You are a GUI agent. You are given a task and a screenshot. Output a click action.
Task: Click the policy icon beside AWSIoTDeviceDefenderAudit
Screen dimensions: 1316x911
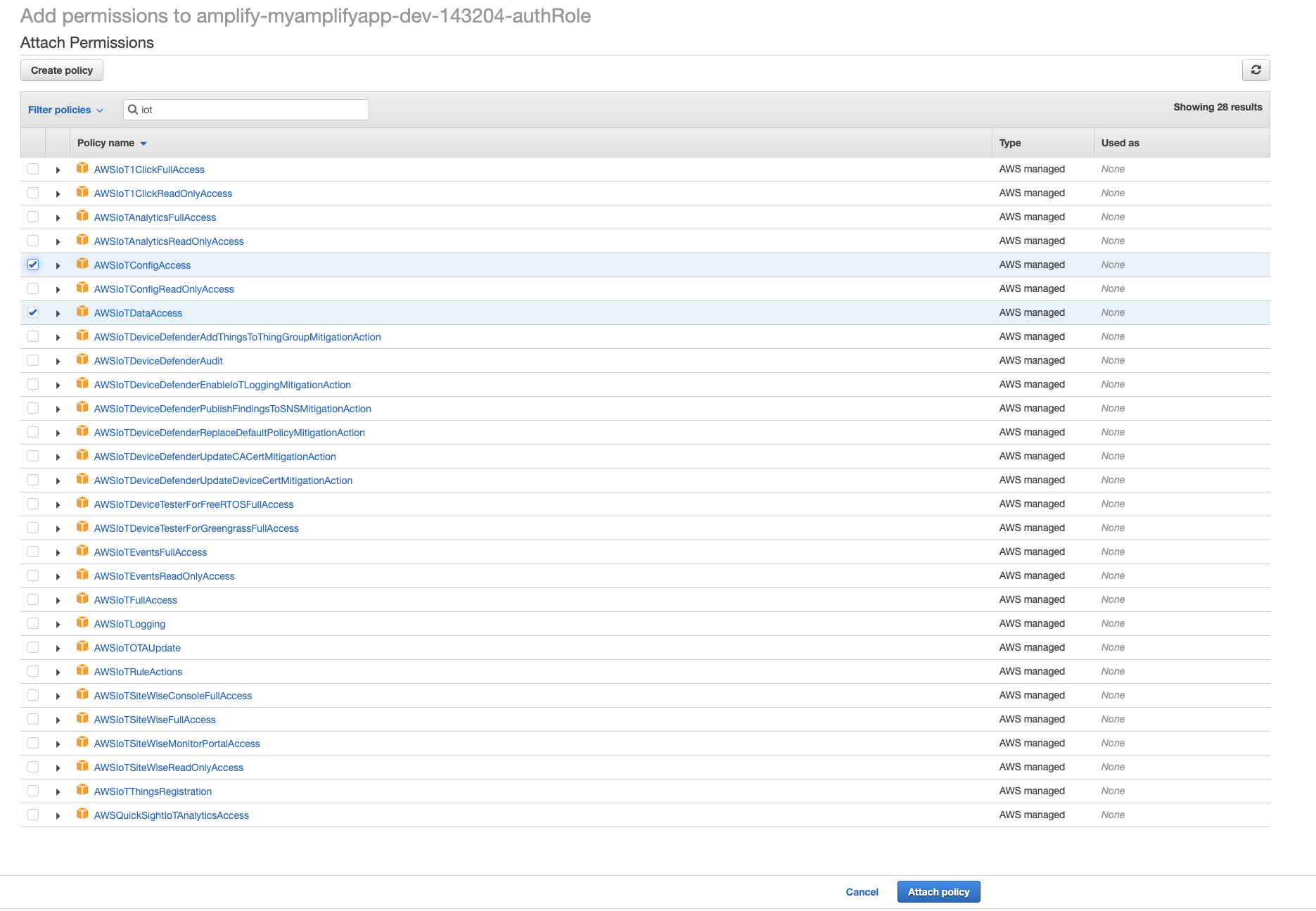tap(82, 359)
